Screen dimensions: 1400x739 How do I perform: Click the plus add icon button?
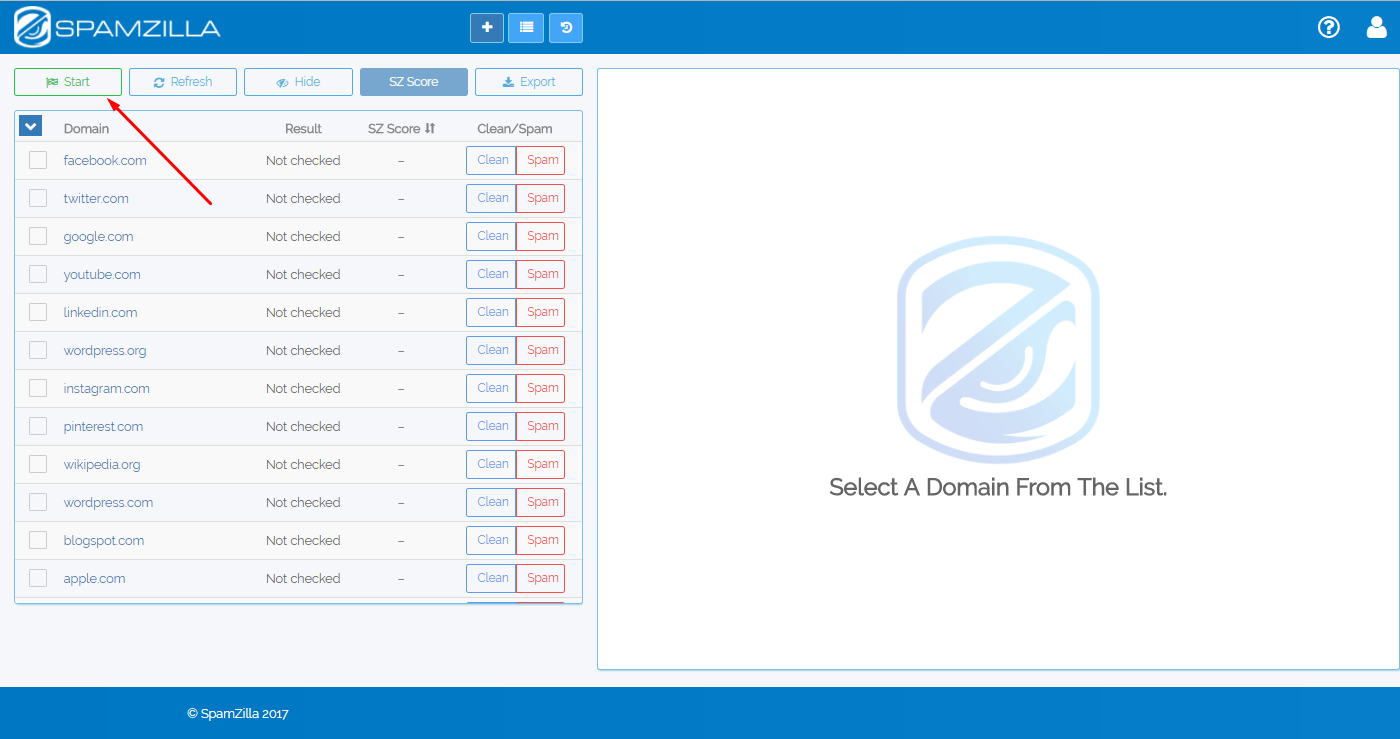pos(487,28)
